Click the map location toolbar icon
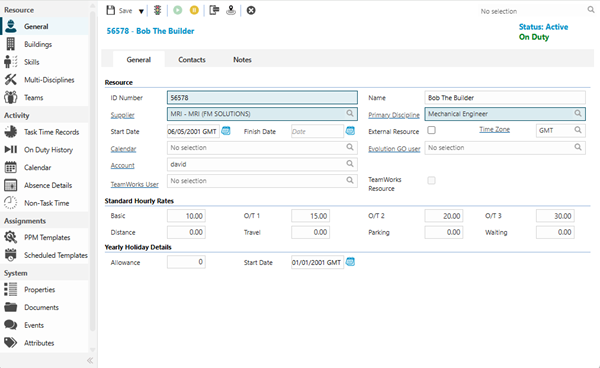 coord(231,10)
